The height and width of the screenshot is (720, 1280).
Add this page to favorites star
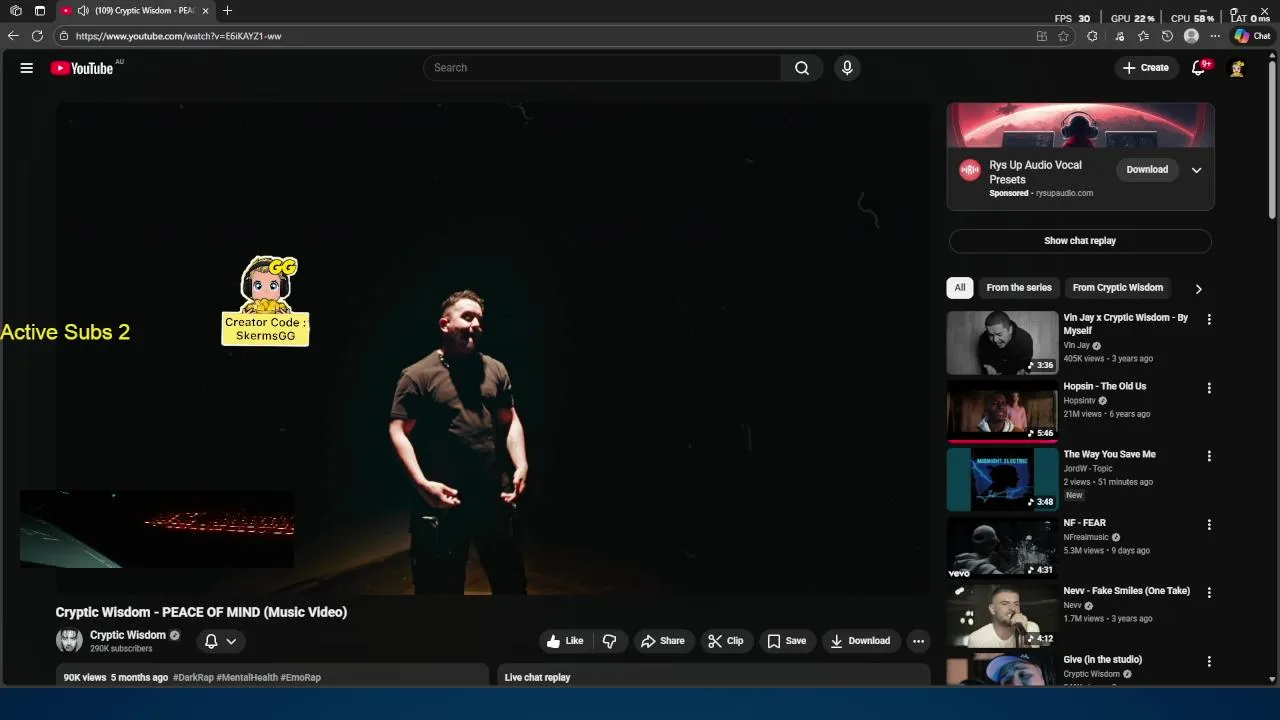pyautogui.click(x=1064, y=36)
